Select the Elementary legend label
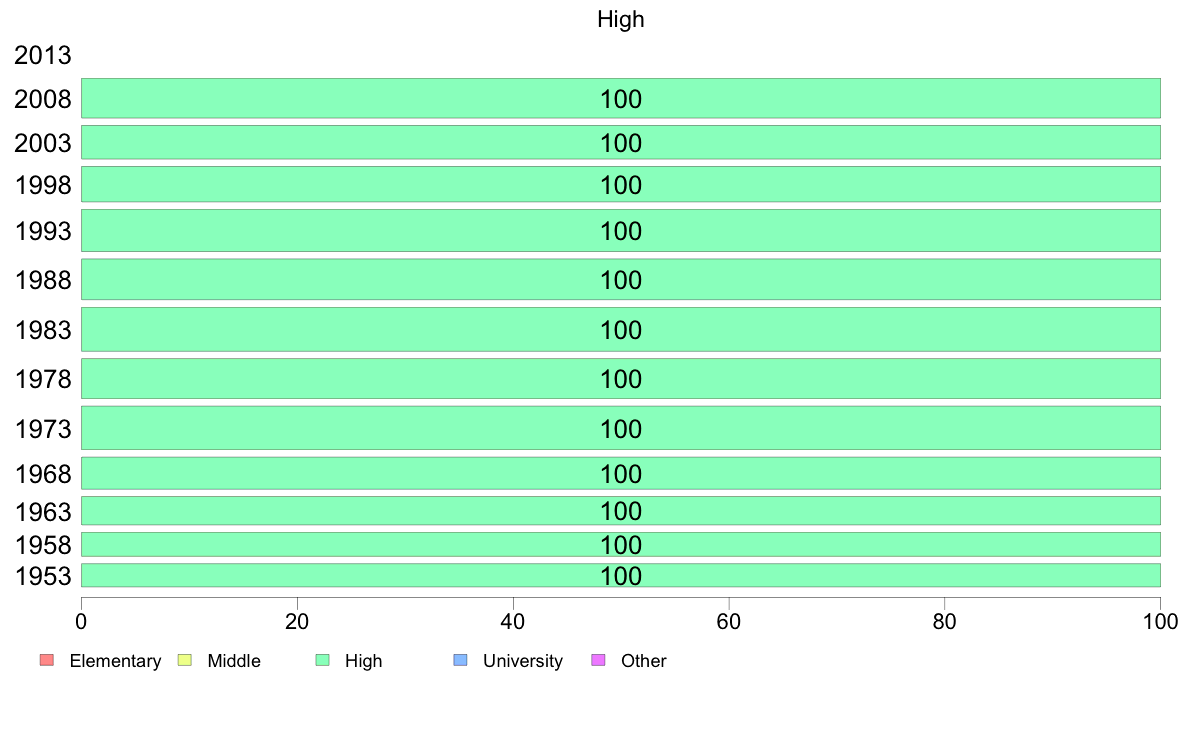Image resolution: width=1188 pixels, height=736 pixels. point(115,661)
